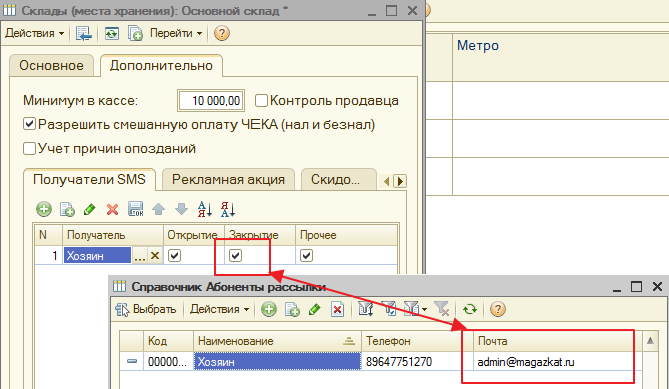The height and width of the screenshot is (389, 669).
Task: Switch to the Основное tab
Action: [x=51, y=66]
